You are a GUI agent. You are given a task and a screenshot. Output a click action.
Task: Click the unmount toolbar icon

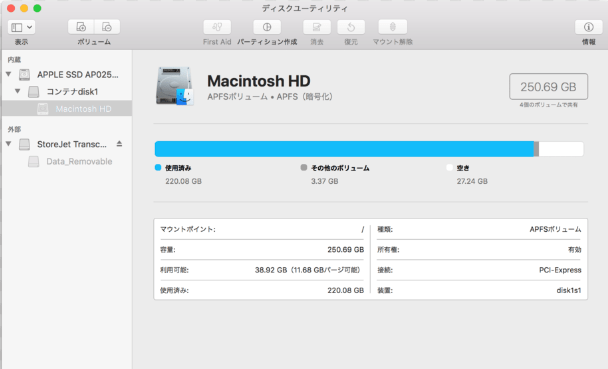[393, 27]
